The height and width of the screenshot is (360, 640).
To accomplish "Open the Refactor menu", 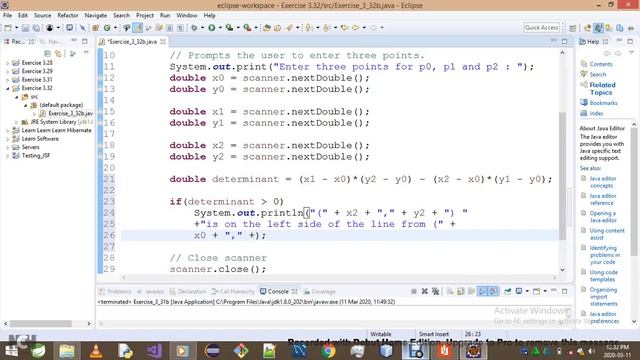I will click(x=68, y=15).
